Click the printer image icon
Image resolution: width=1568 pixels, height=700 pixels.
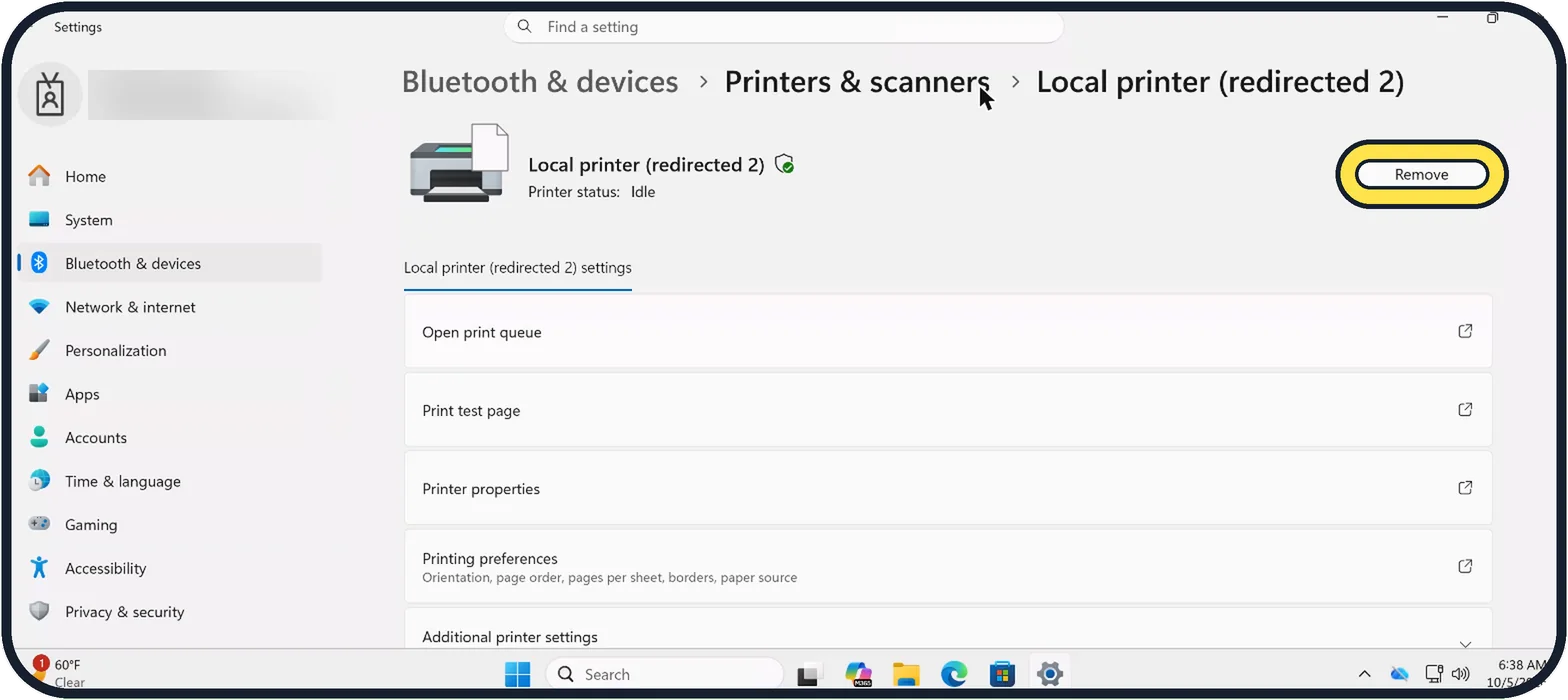coord(459,164)
